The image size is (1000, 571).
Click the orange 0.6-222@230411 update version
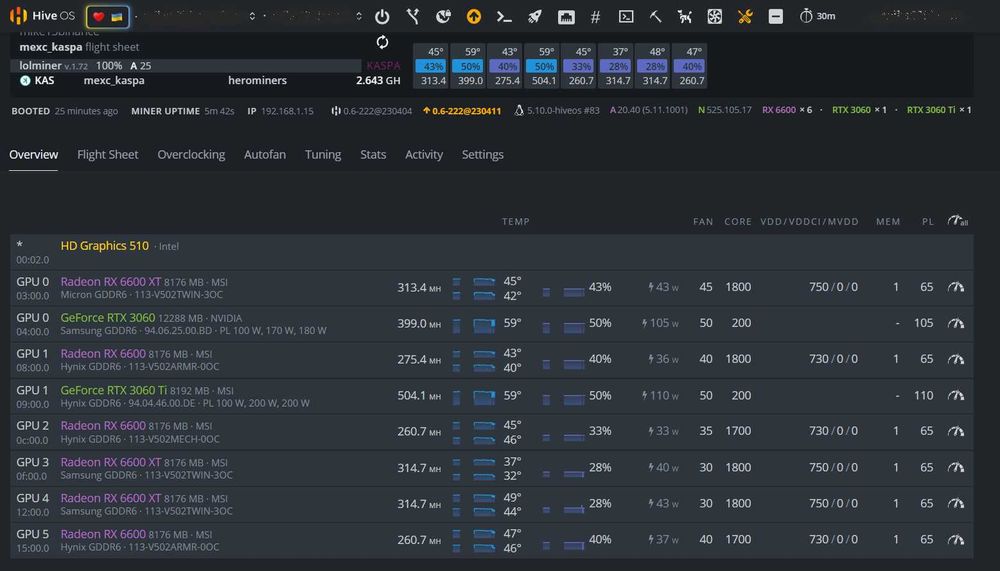[463, 111]
